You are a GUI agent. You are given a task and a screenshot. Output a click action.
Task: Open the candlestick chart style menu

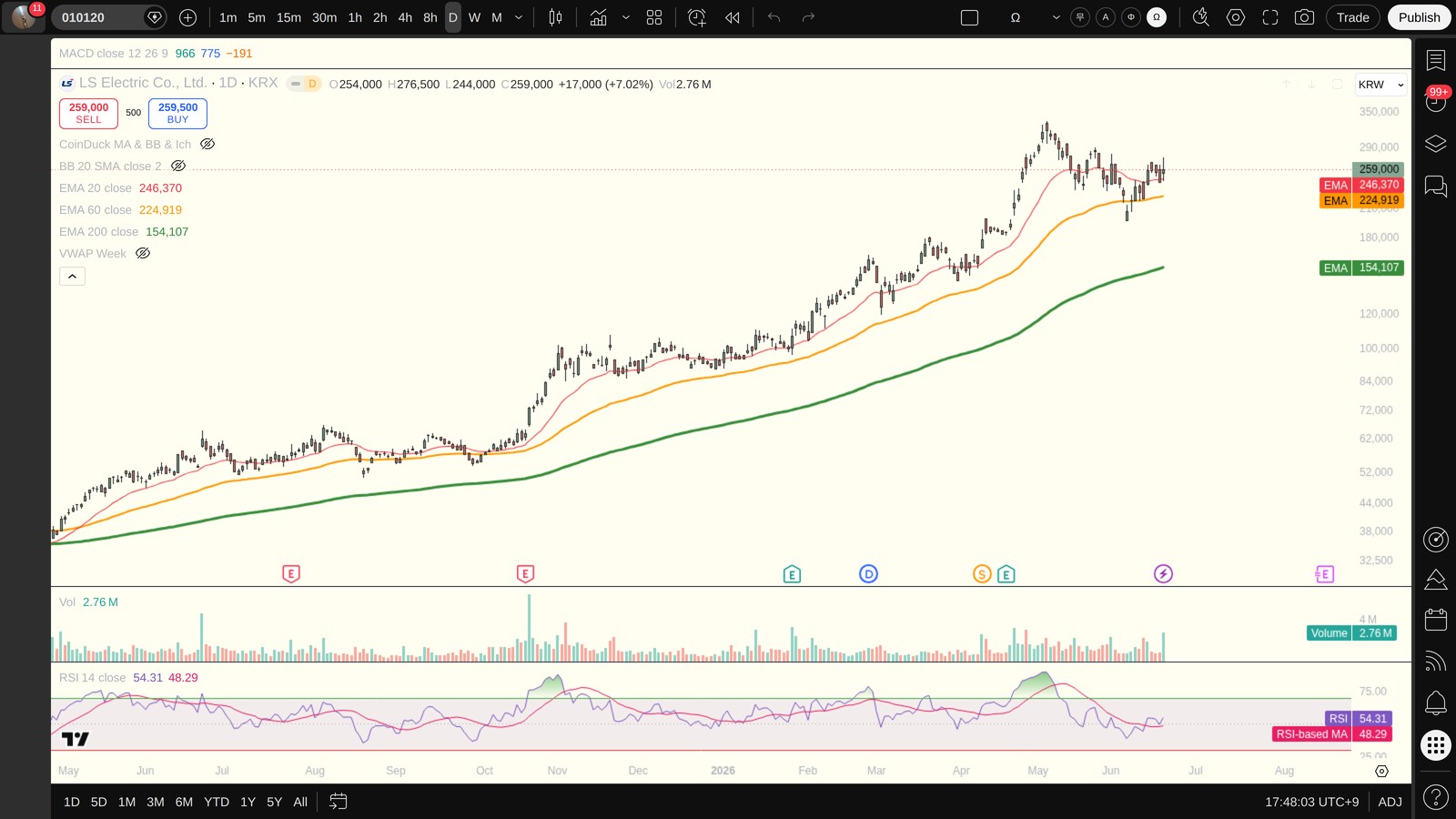pyautogui.click(x=555, y=17)
